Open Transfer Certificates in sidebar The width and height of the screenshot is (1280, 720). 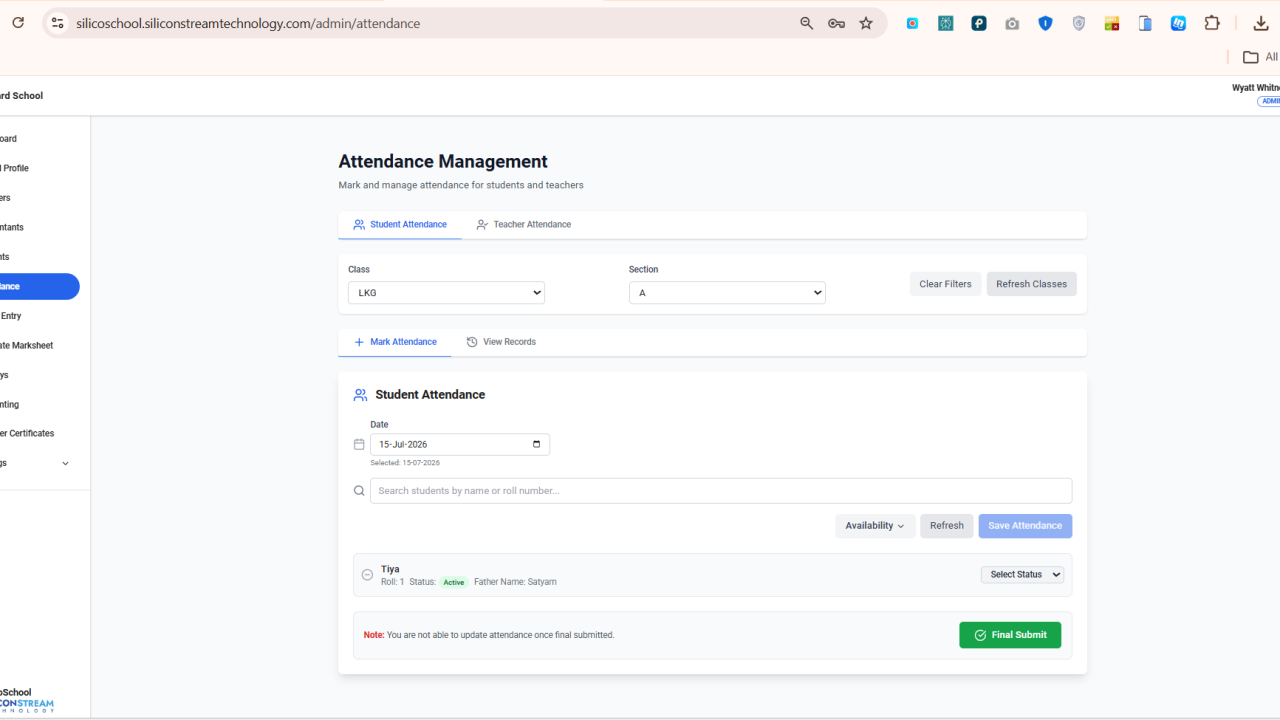point(28,433)
